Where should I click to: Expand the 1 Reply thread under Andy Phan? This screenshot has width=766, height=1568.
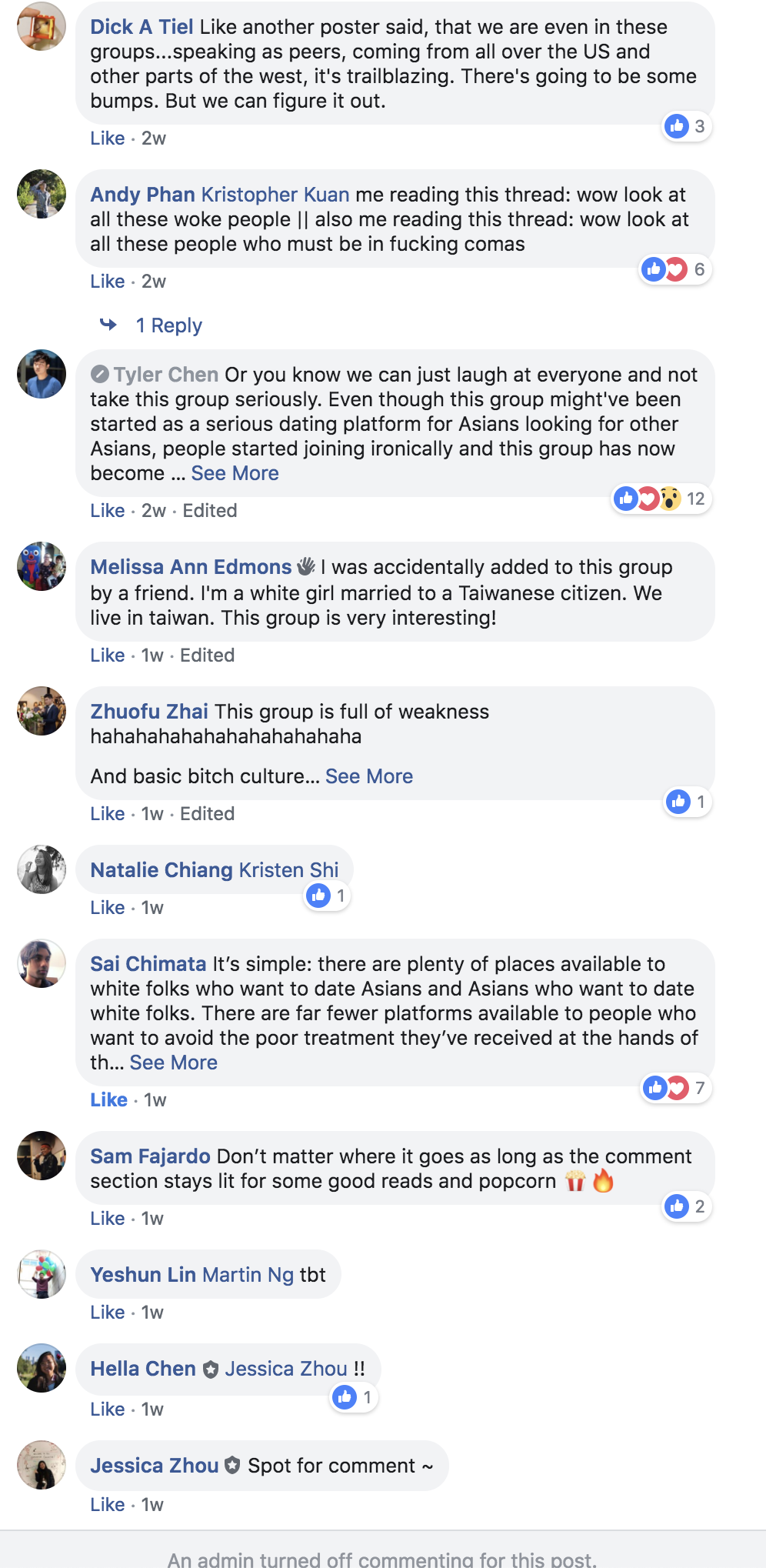click(168, 325)
